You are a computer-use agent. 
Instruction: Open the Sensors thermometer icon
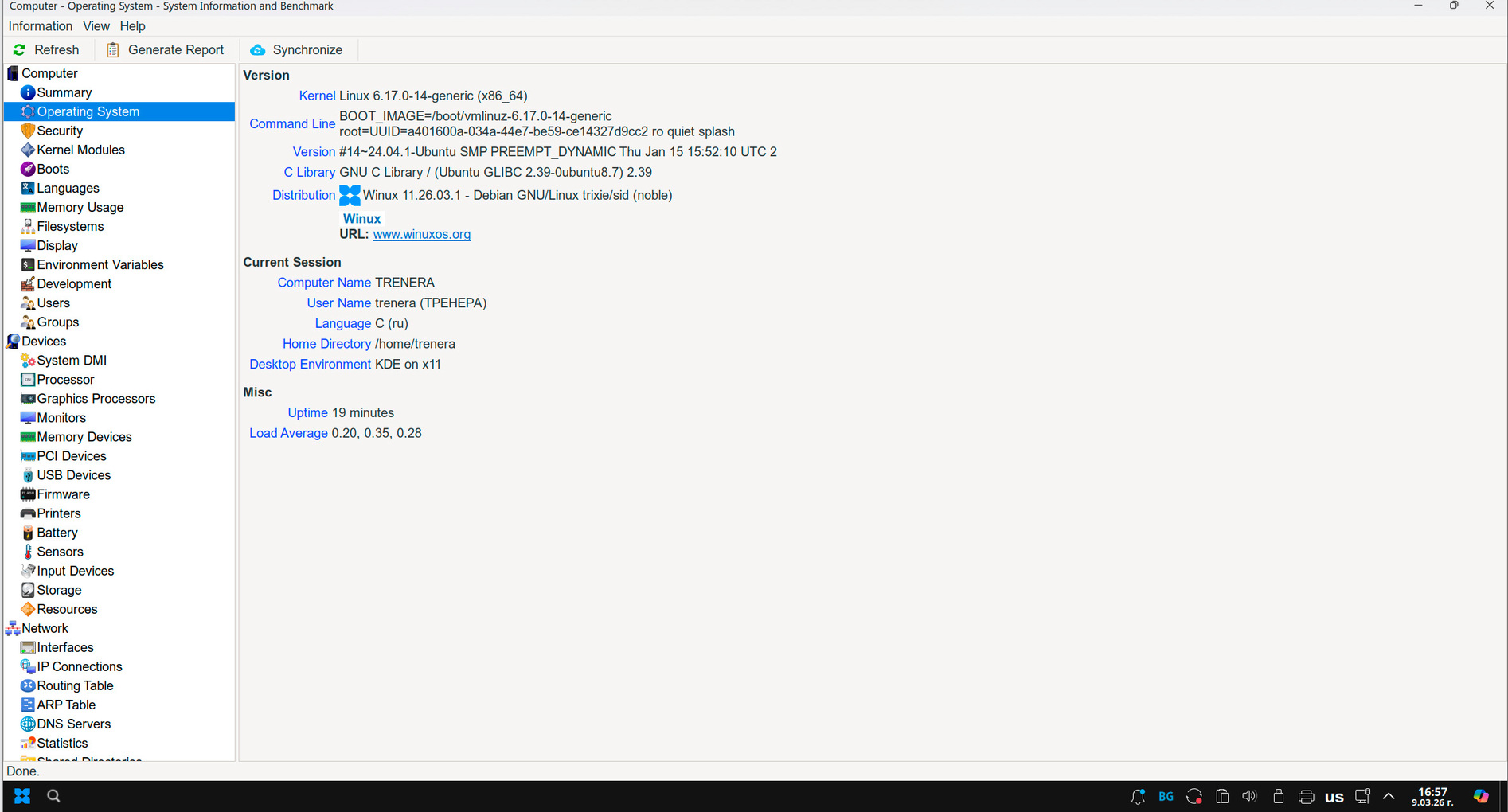click(28, 552)
